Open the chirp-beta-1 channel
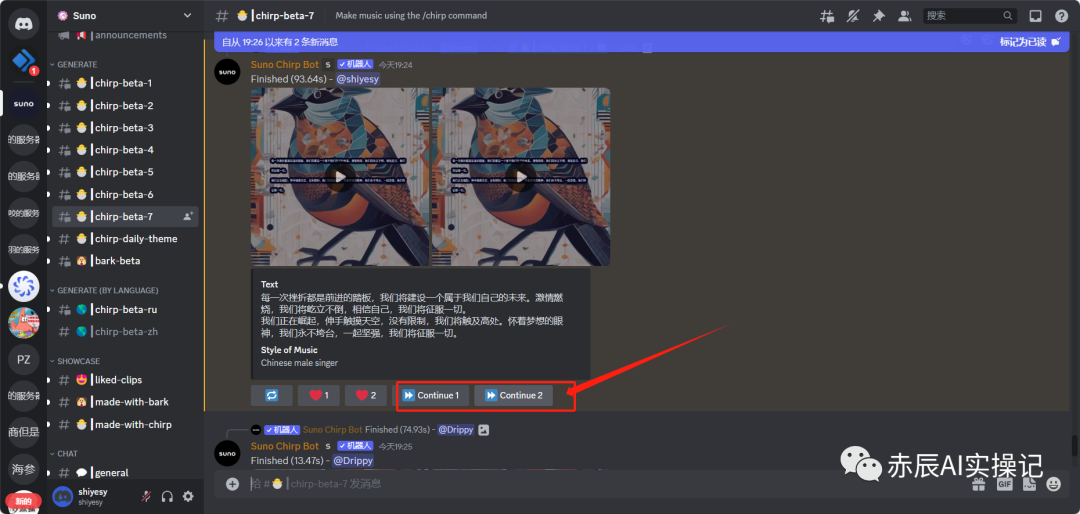This screenshot has height=514, width=1080. (125, 83)
